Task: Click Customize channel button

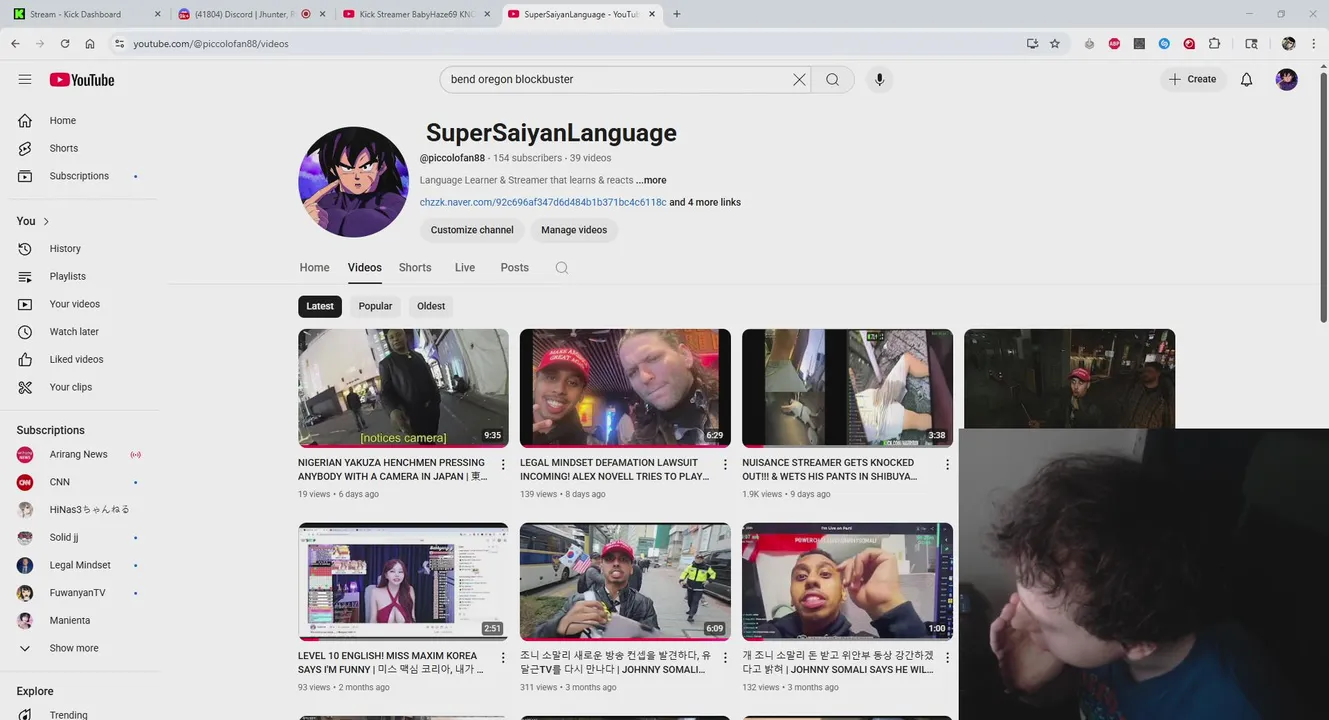Action: coord(472,230)
